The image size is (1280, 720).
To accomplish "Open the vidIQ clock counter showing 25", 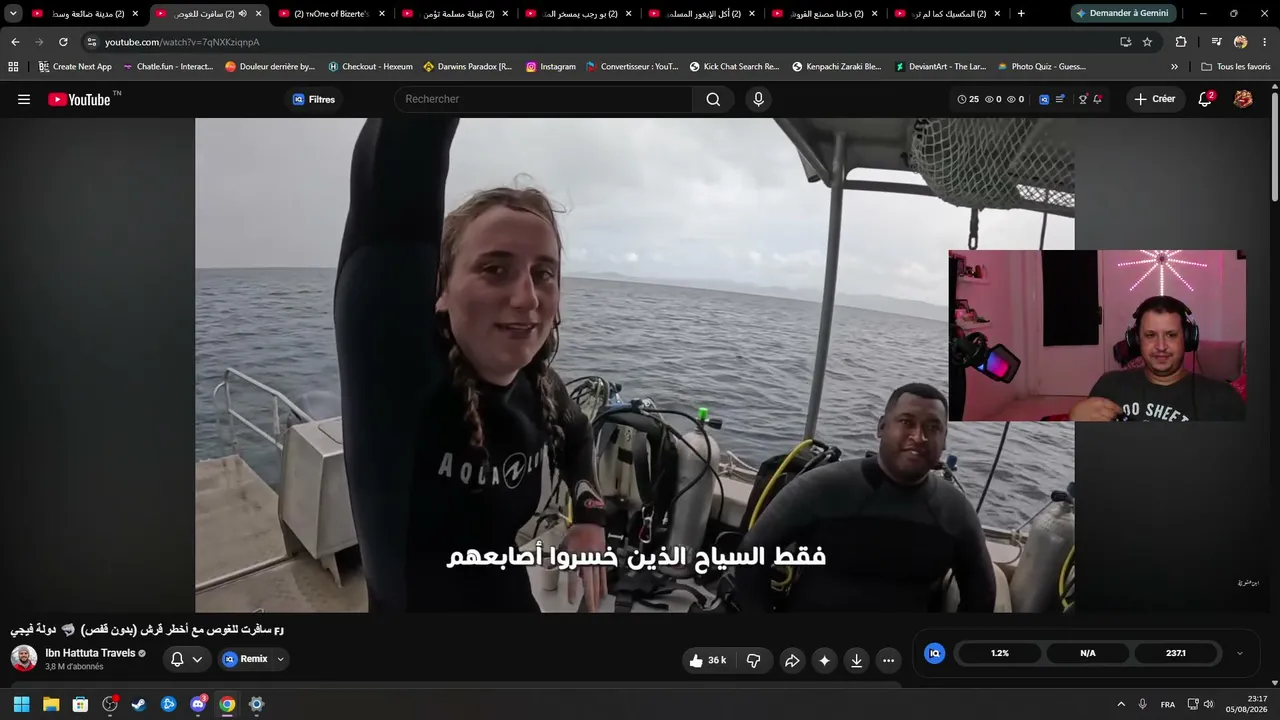I will tap(968, 99).
